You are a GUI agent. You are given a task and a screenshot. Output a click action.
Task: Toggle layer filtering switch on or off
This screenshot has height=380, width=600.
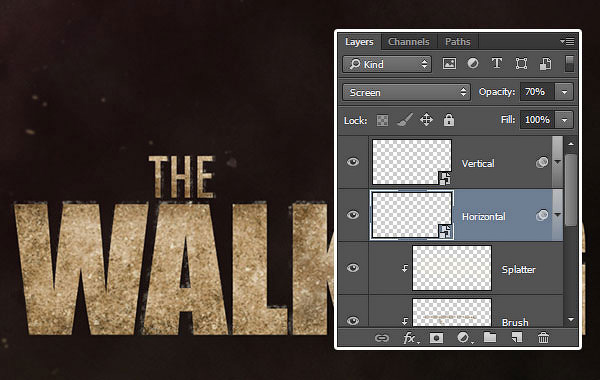pos(569,64)
